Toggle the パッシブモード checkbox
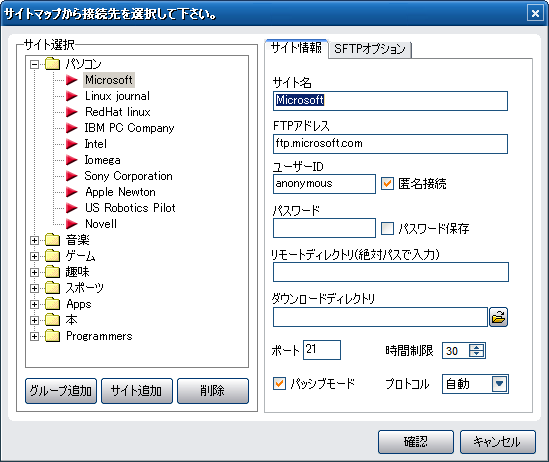The height and width of the screenshot is (462, 549). (279, 384)
